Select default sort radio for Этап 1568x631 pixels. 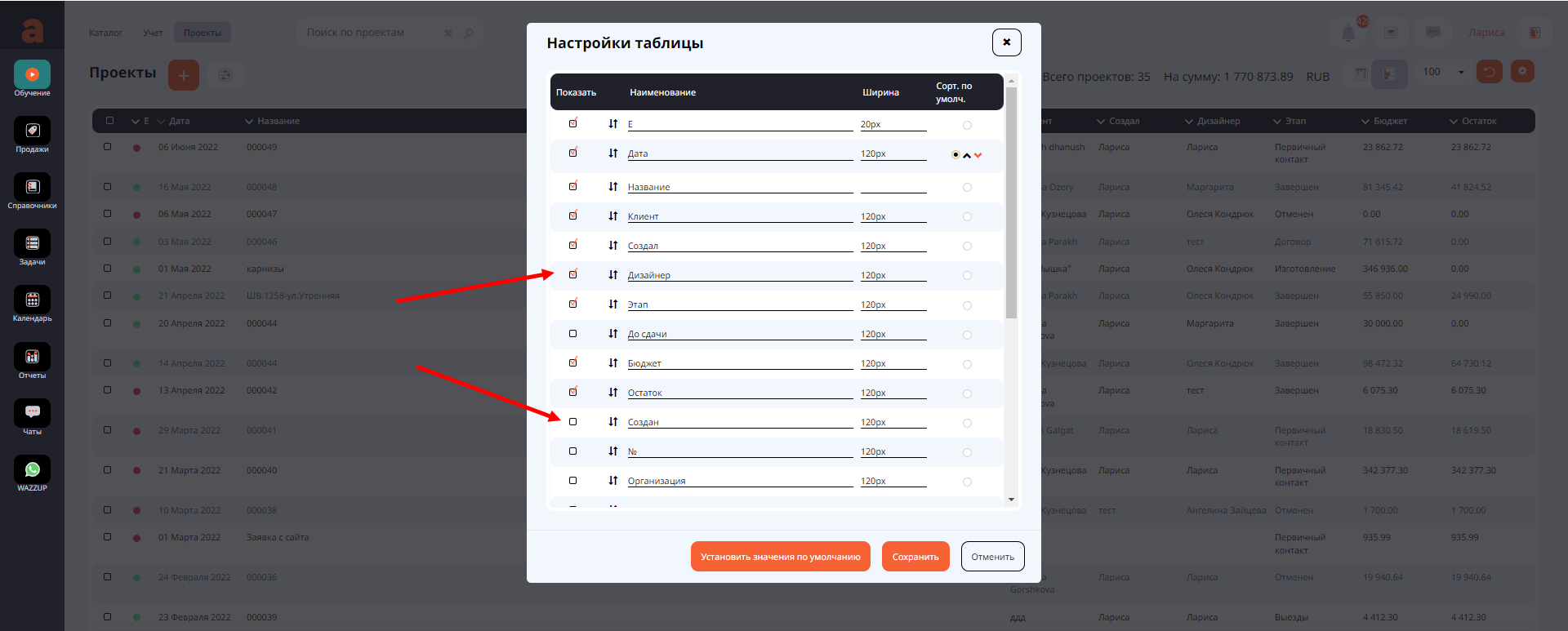967,305
